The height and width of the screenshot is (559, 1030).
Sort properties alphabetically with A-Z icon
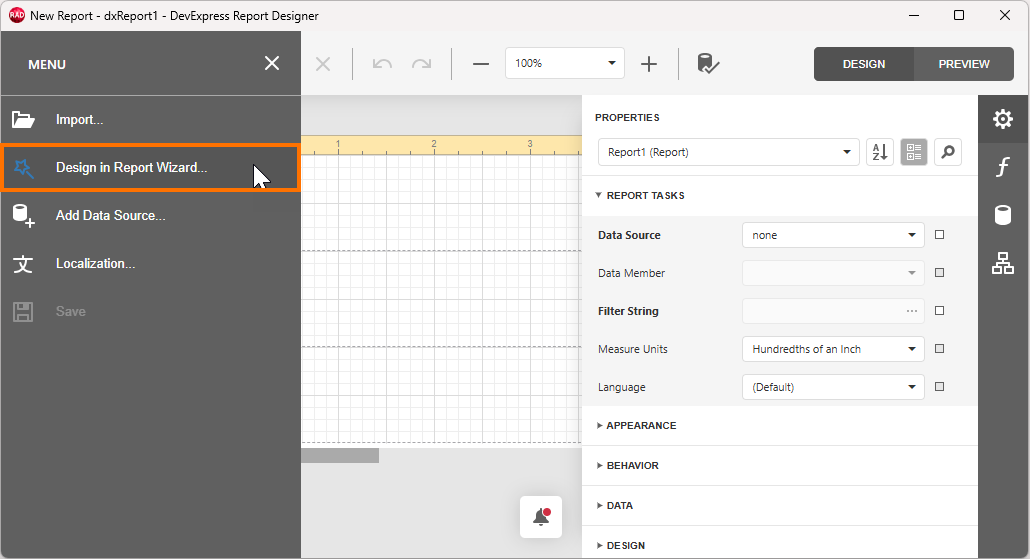[x=880, y=152]
